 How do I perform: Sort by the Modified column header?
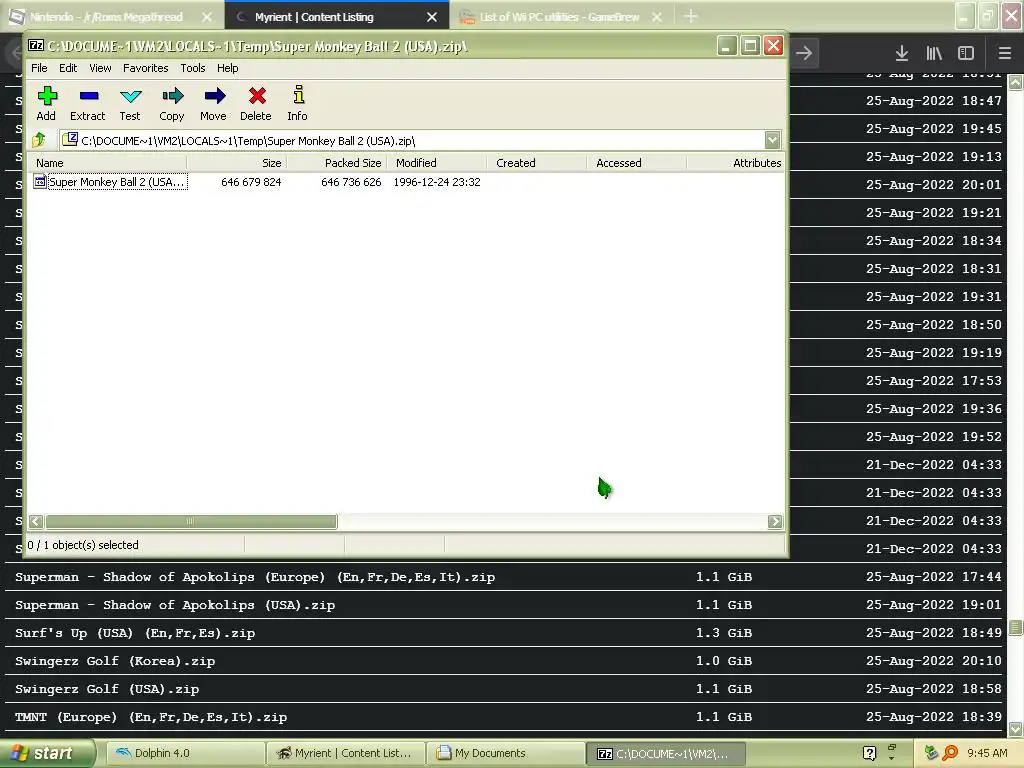point(437,163)
